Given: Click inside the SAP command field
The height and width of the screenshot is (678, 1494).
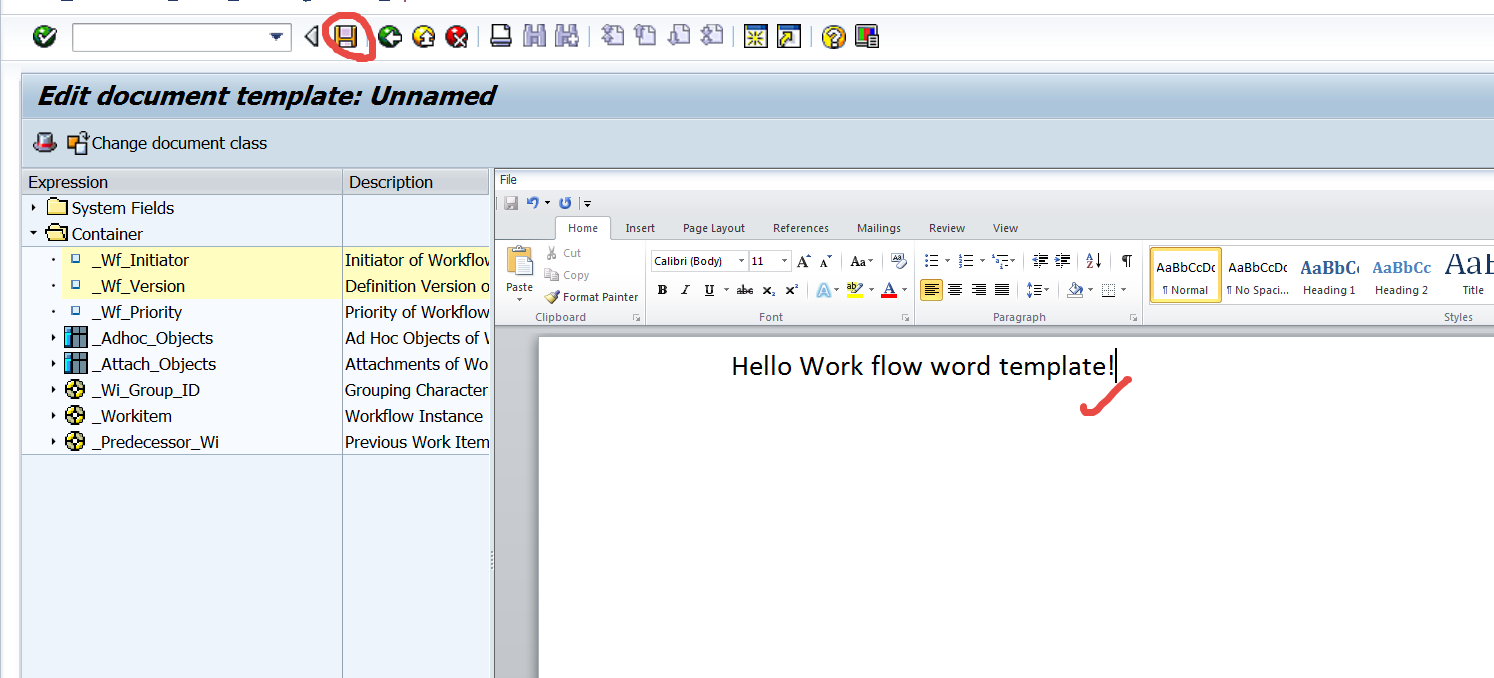Looking at the screenshot, I should (170, 36).
